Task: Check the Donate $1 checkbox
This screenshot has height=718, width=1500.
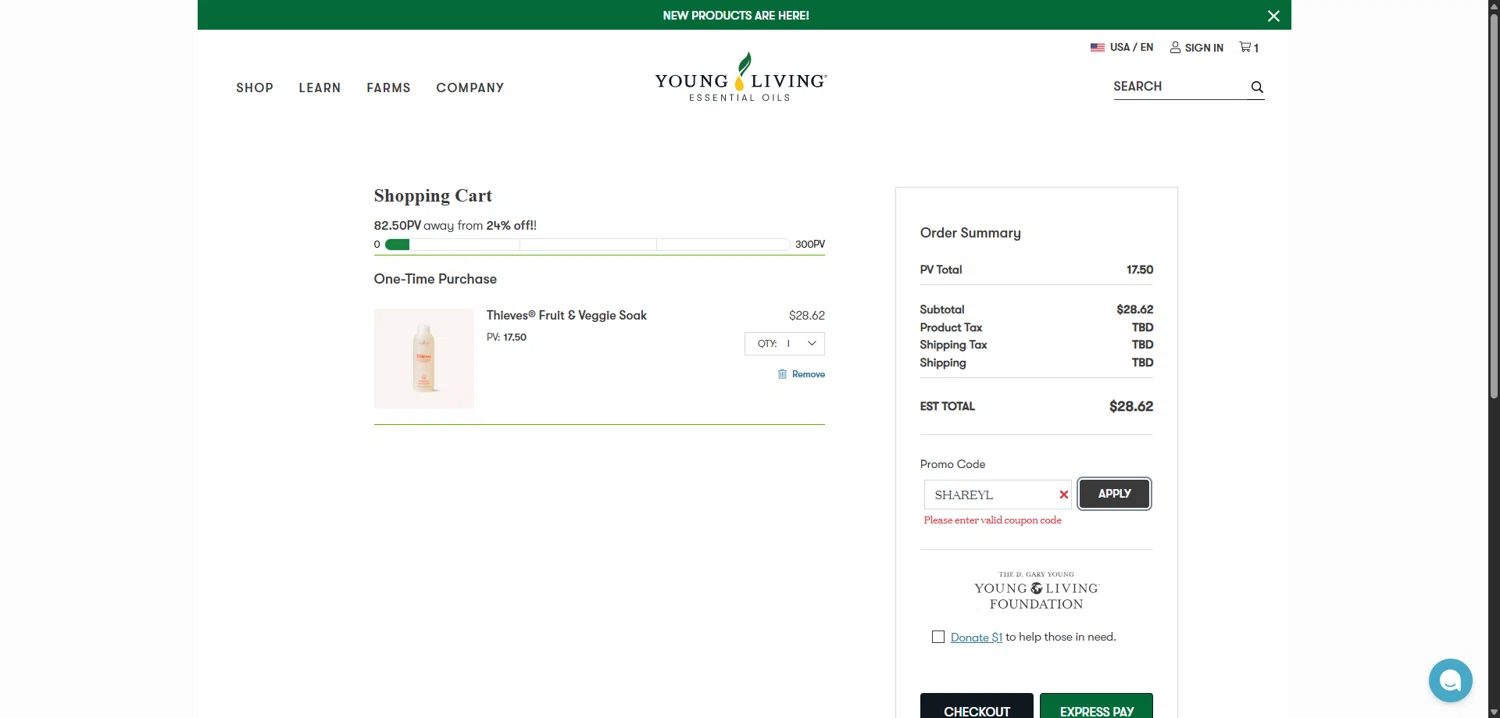Action: (x=938, y=637)
